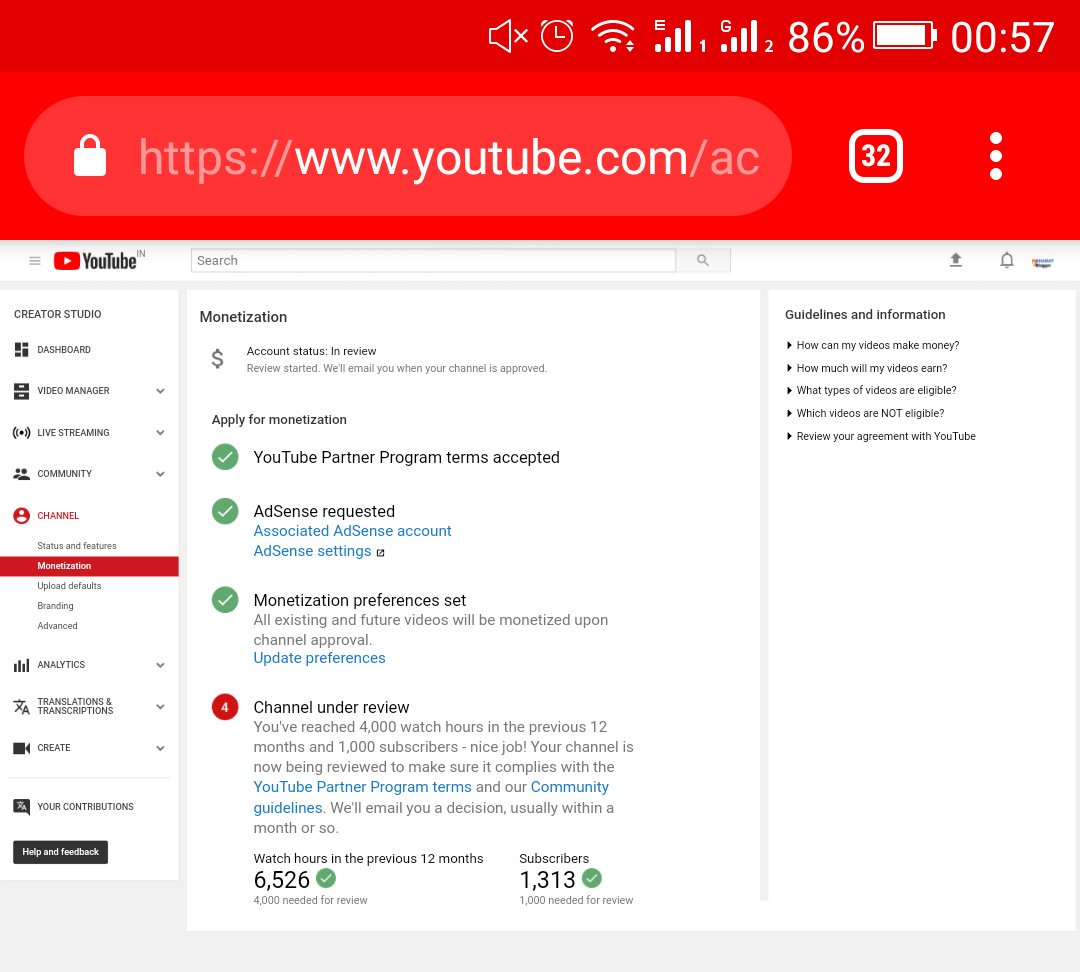Click 'Account status: In review' text
This screenshot has height=972, width=1080.
tap(311, 351)
